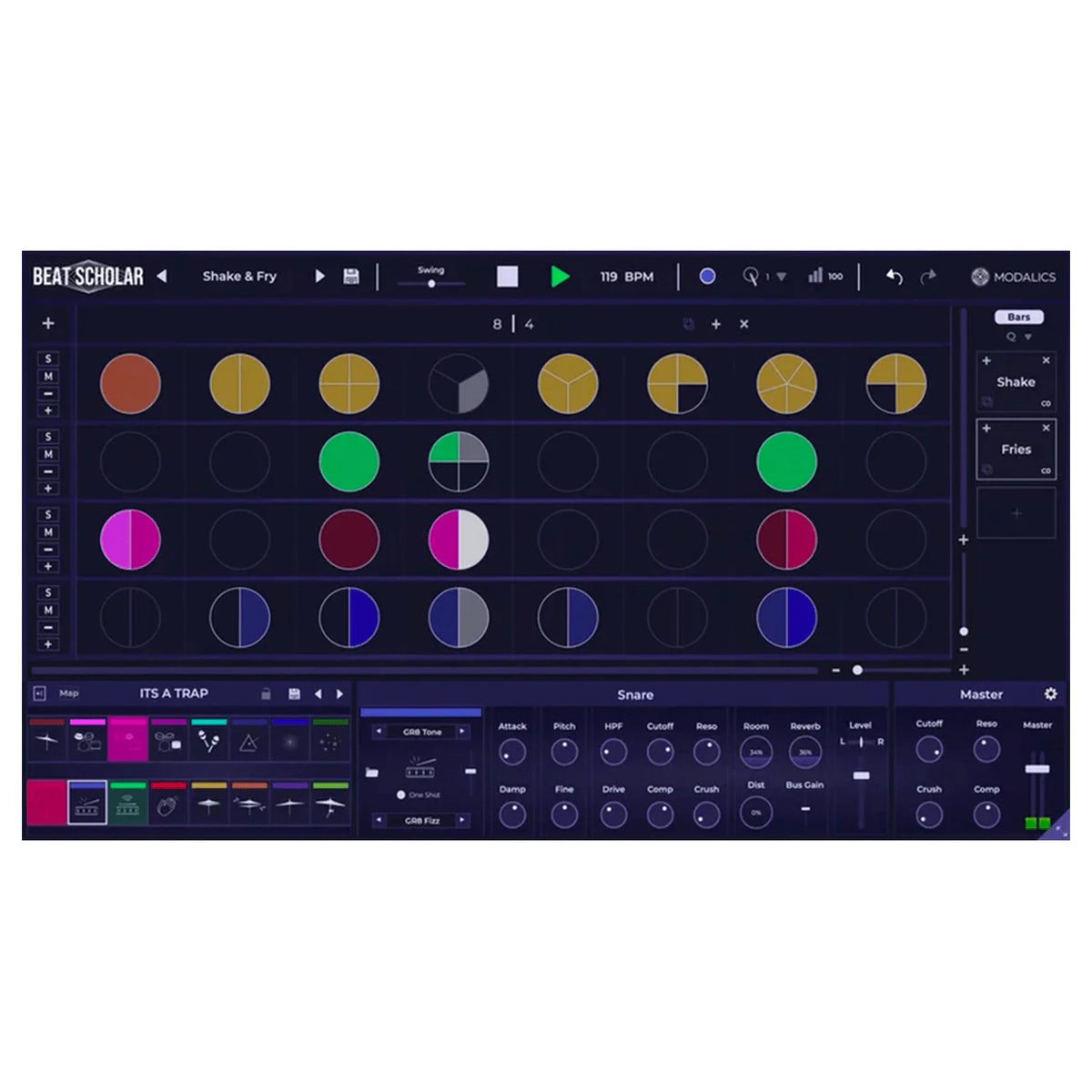1092x1092 pixels.
Task: Solo the second track
Action: coord(48,437)
